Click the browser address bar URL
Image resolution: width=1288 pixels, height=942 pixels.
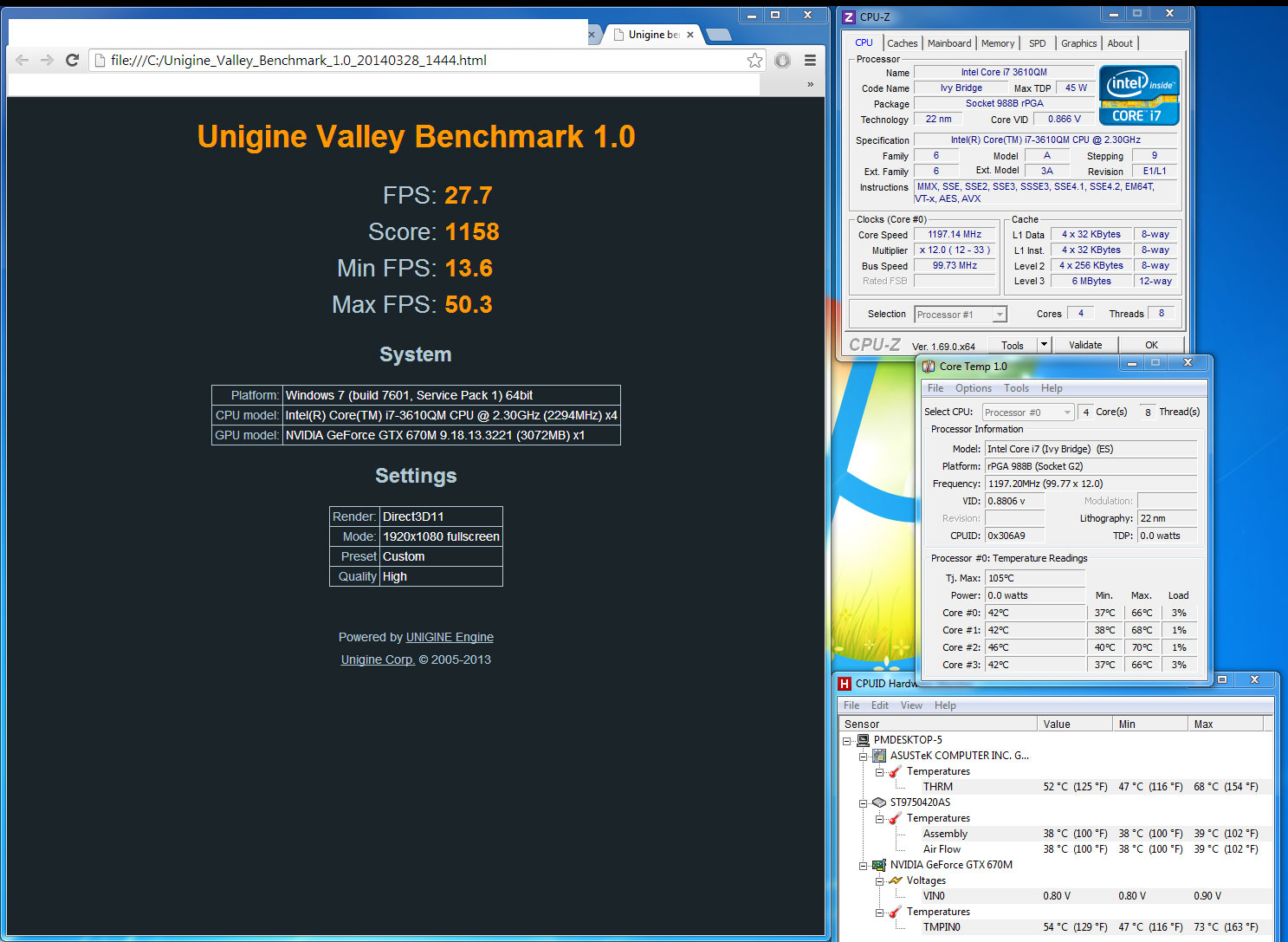pos(299,60)
